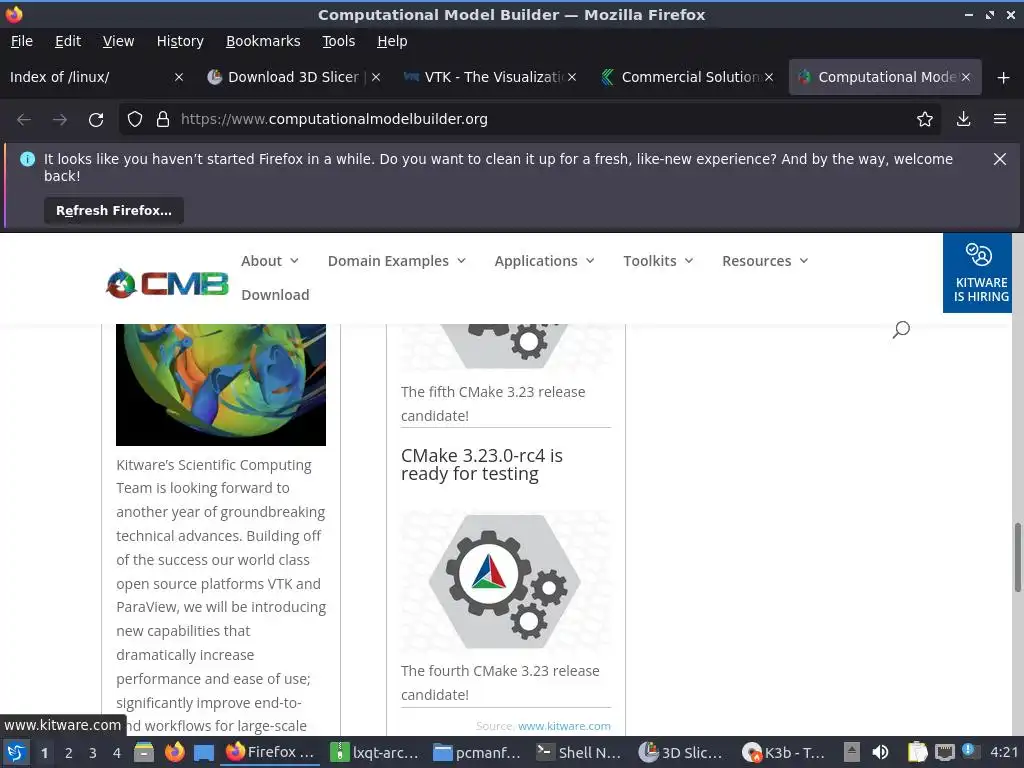The width and height of the screenshot is (1024, 768).
Task: Open the Edit menu
Action: click(68, 41)
